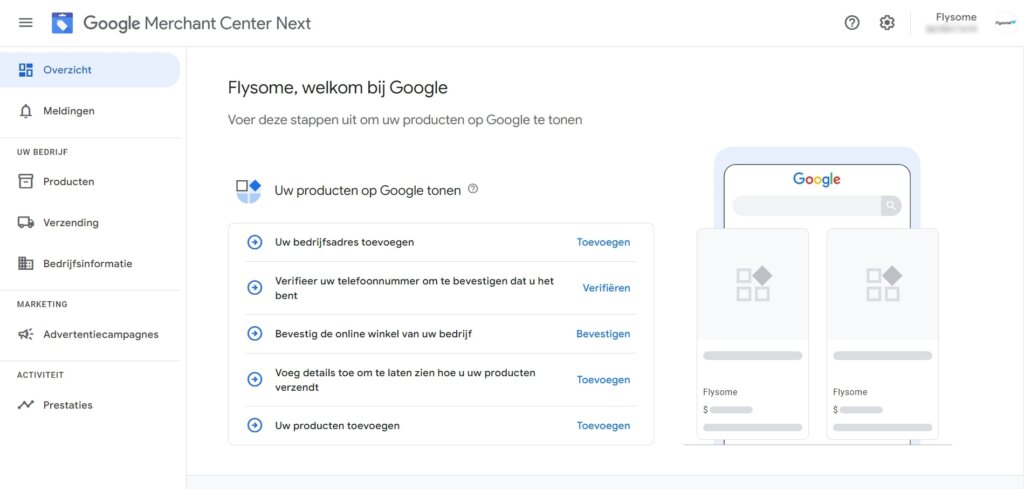1024x489 pixels.
Task: Click the Prestaties trend line icon
Action: click(x=25, y=405)
